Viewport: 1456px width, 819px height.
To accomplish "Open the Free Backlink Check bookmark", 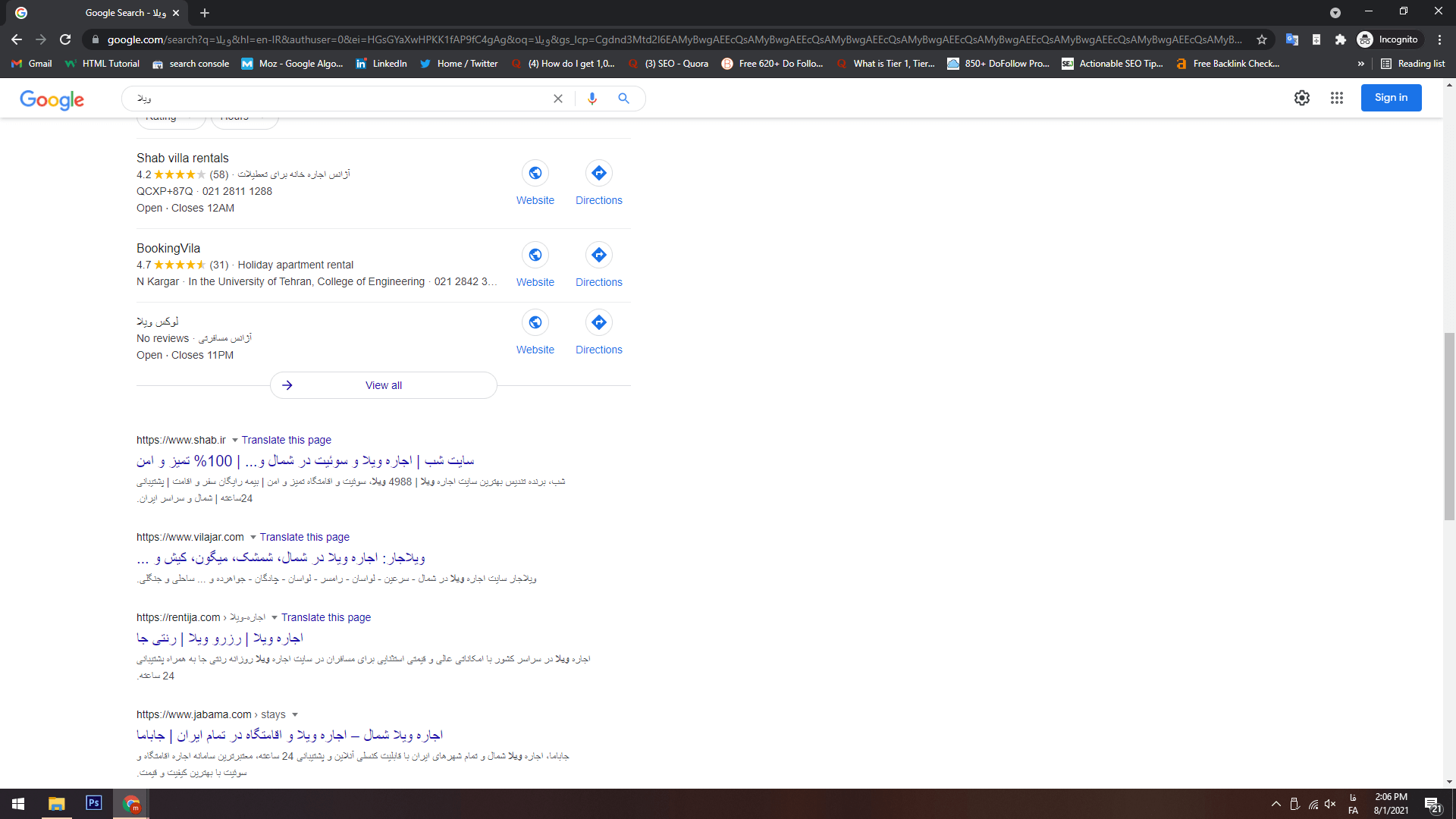I will coord(1228,64).
